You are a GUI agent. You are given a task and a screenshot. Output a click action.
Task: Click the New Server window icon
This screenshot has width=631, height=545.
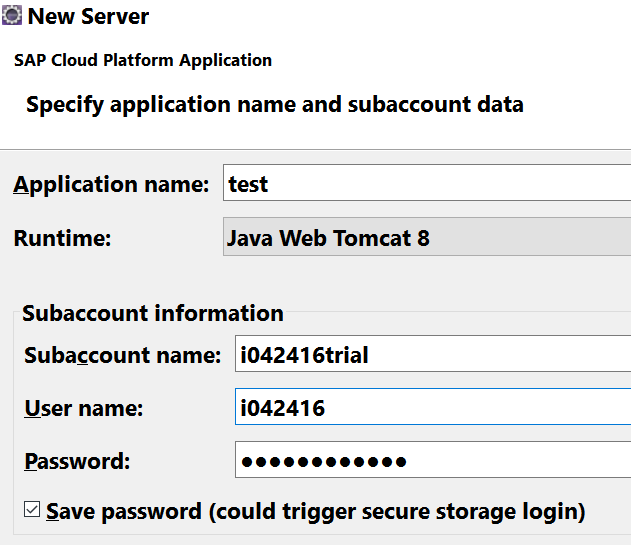12,16
